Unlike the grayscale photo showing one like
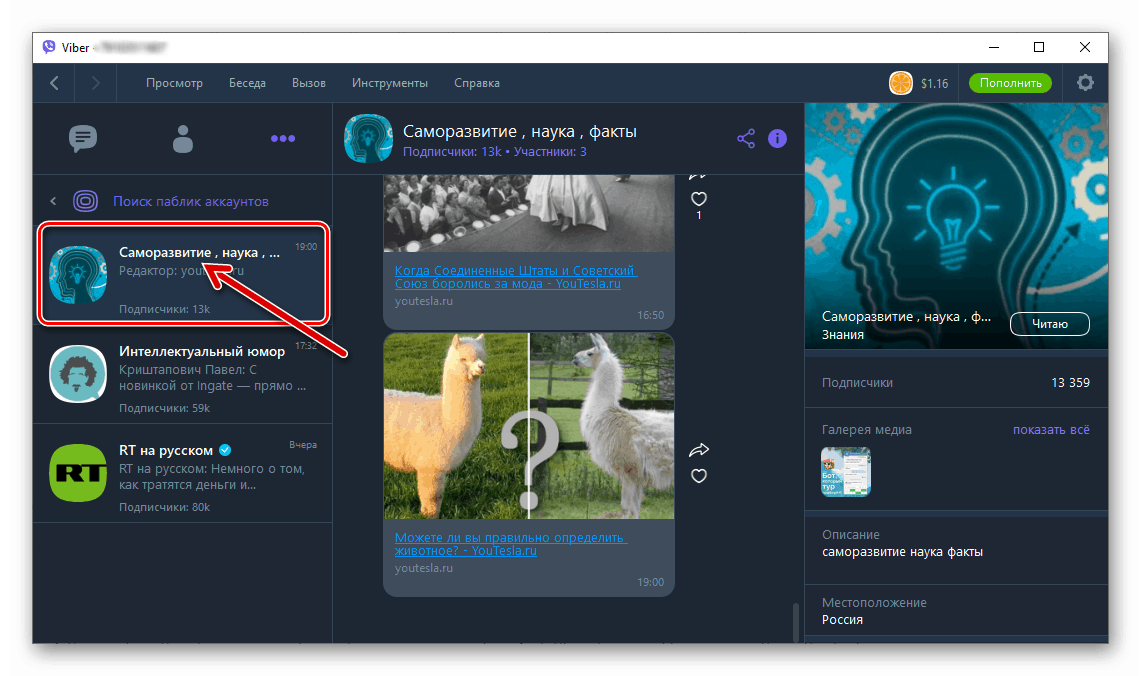The width and height of the screenshot is (1141, 676). (698, 199)
